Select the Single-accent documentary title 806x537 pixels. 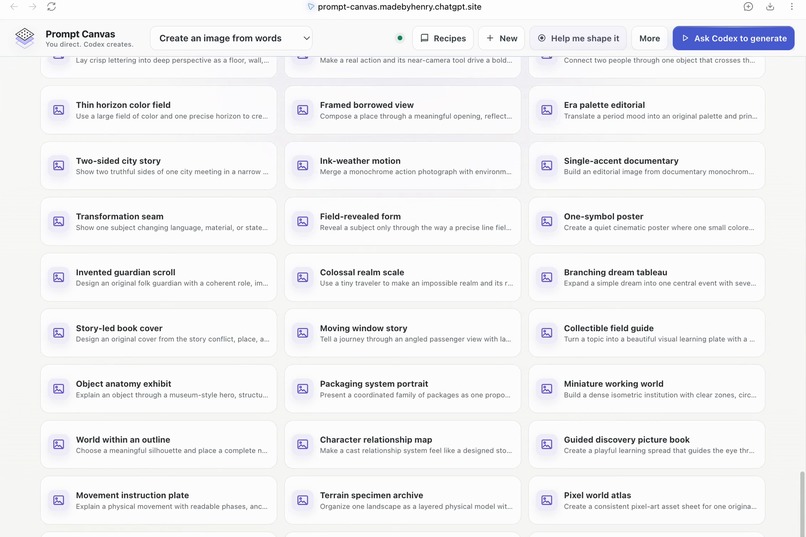pos(621,161)
